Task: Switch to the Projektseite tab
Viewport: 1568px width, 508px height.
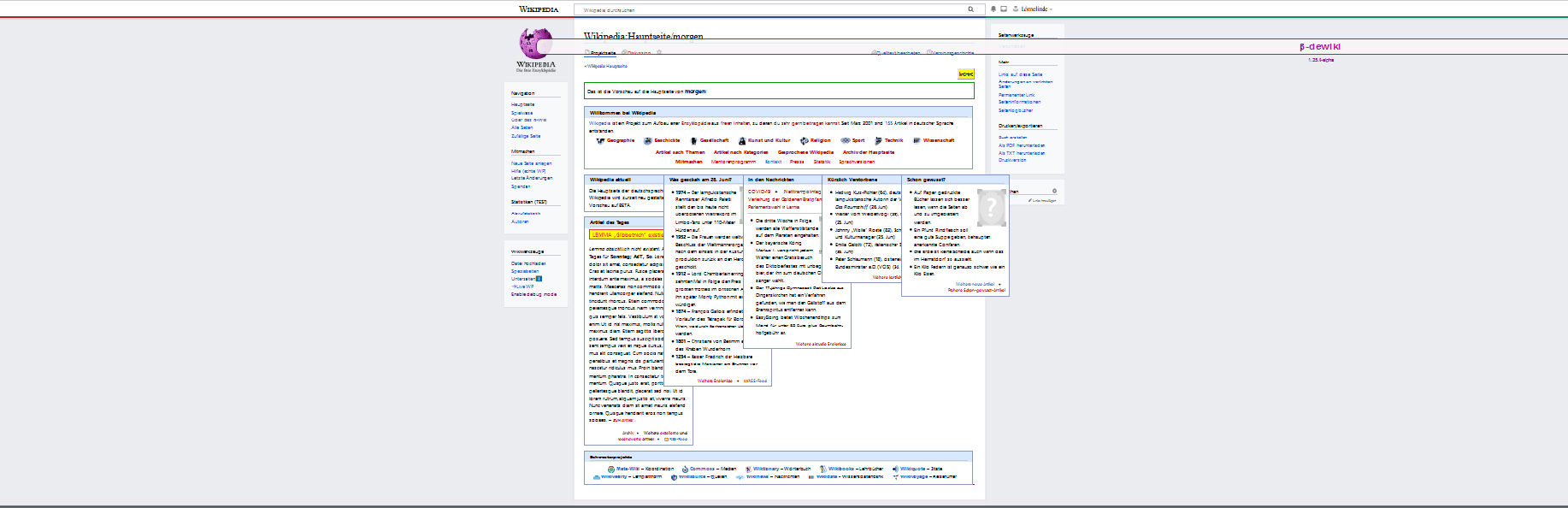Action: (601, 53)
